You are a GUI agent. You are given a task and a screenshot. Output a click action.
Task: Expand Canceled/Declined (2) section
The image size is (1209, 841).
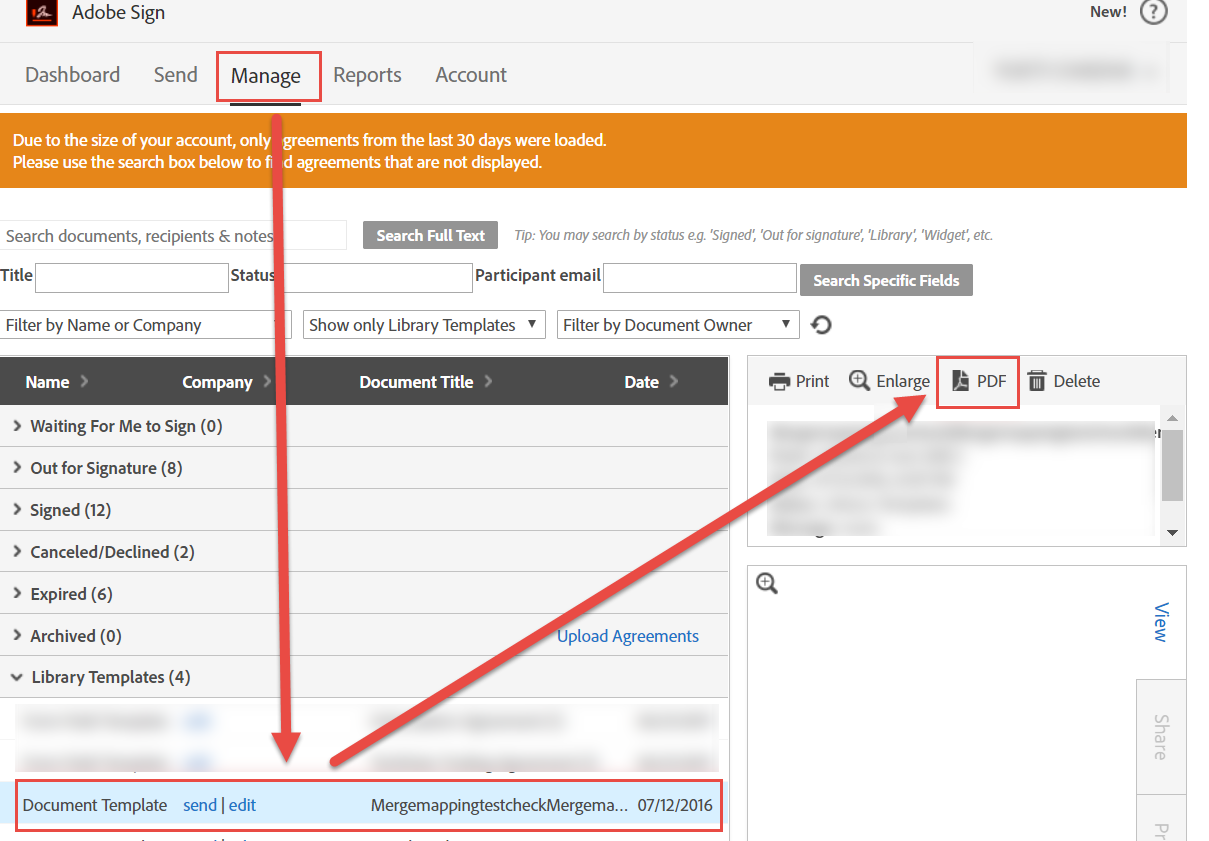(364, 552)
